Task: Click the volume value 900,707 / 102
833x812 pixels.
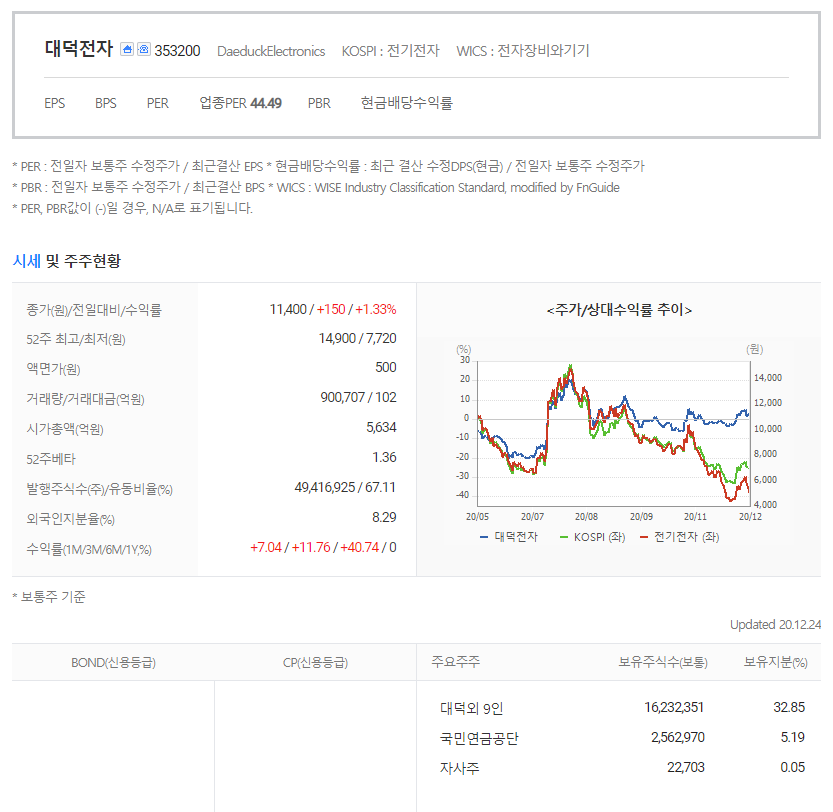Action: tap(358, 397)
